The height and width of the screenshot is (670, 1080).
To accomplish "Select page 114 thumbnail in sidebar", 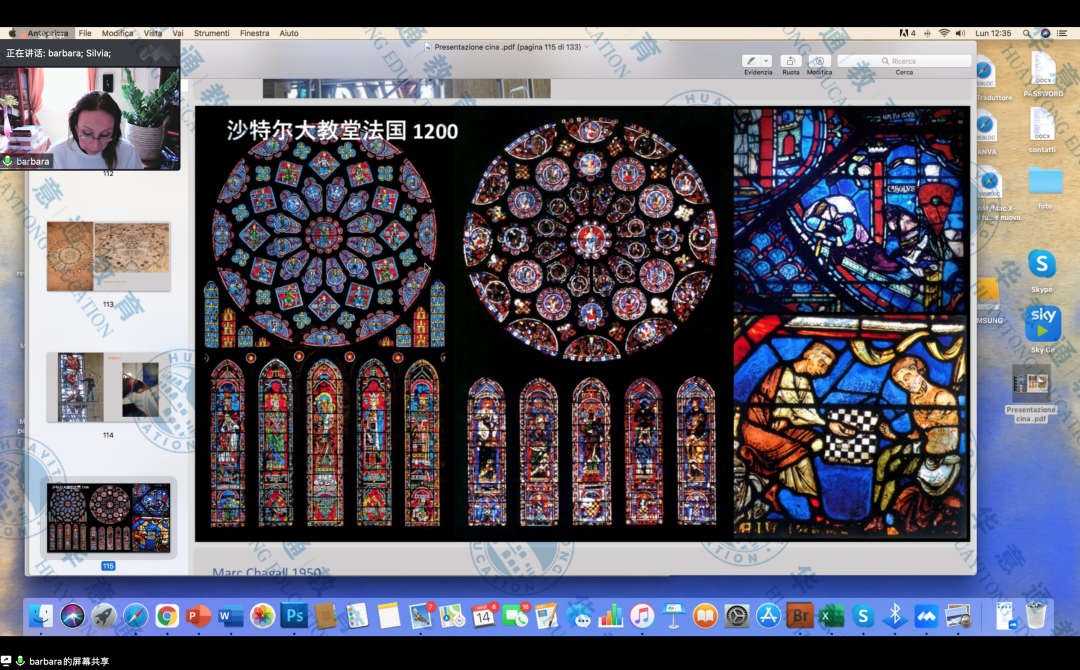I will 108,387.
